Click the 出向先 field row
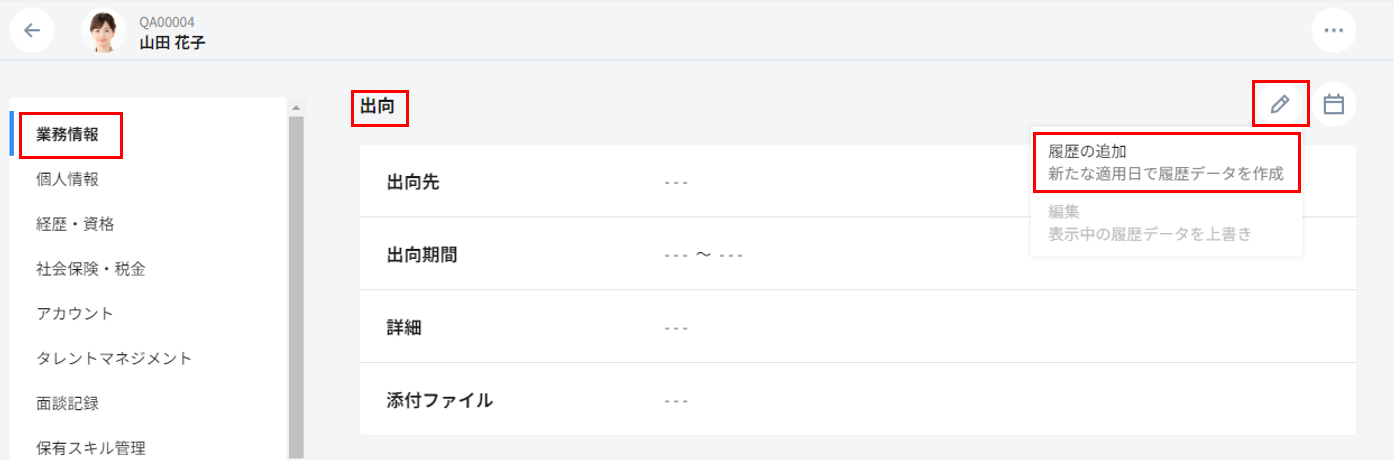Screen dimensions: 1394x460 [857, 181]
